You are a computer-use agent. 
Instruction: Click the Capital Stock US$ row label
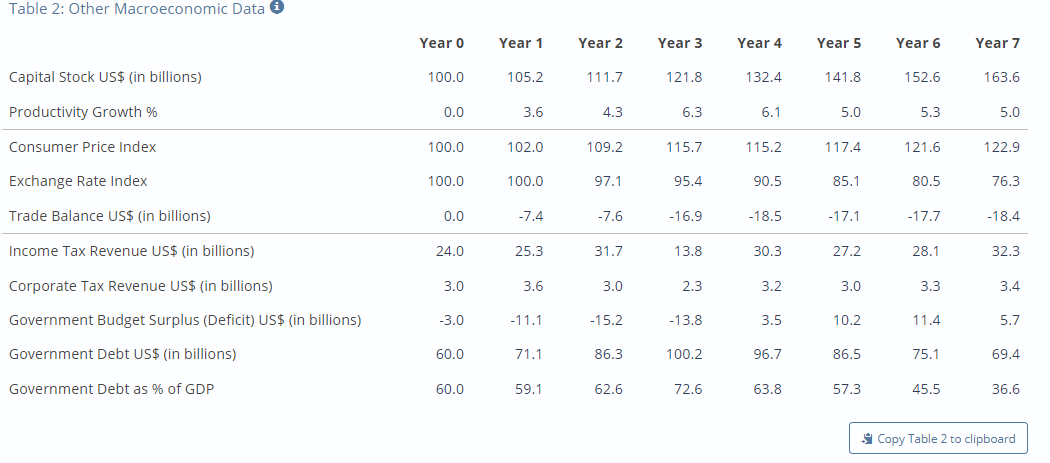(x=105, y=77)
